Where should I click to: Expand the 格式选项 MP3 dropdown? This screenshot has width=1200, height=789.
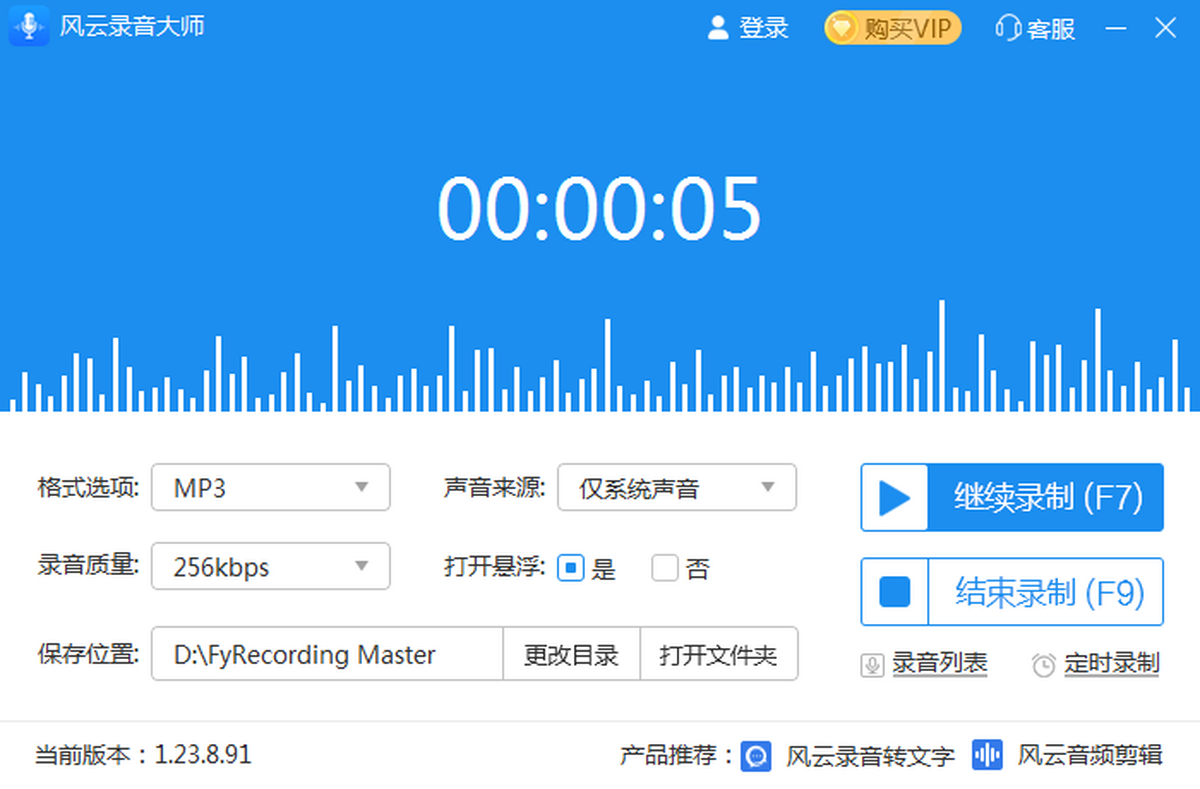point(270,488)
